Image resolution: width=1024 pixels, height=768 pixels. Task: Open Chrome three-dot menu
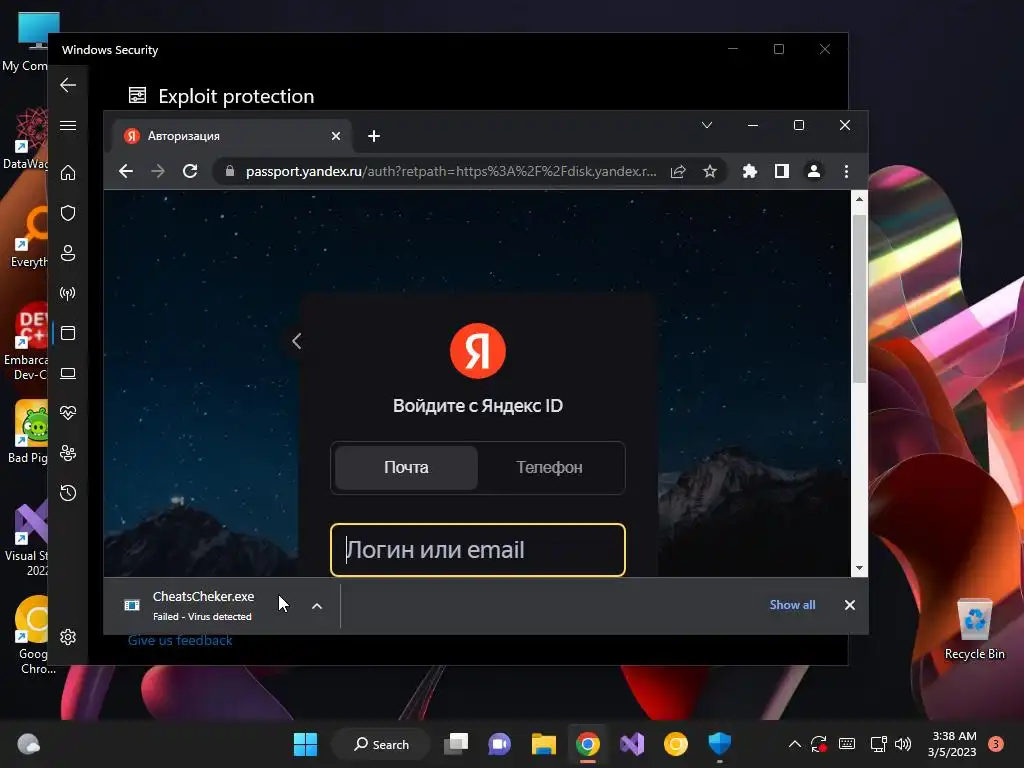pos(846,171)
